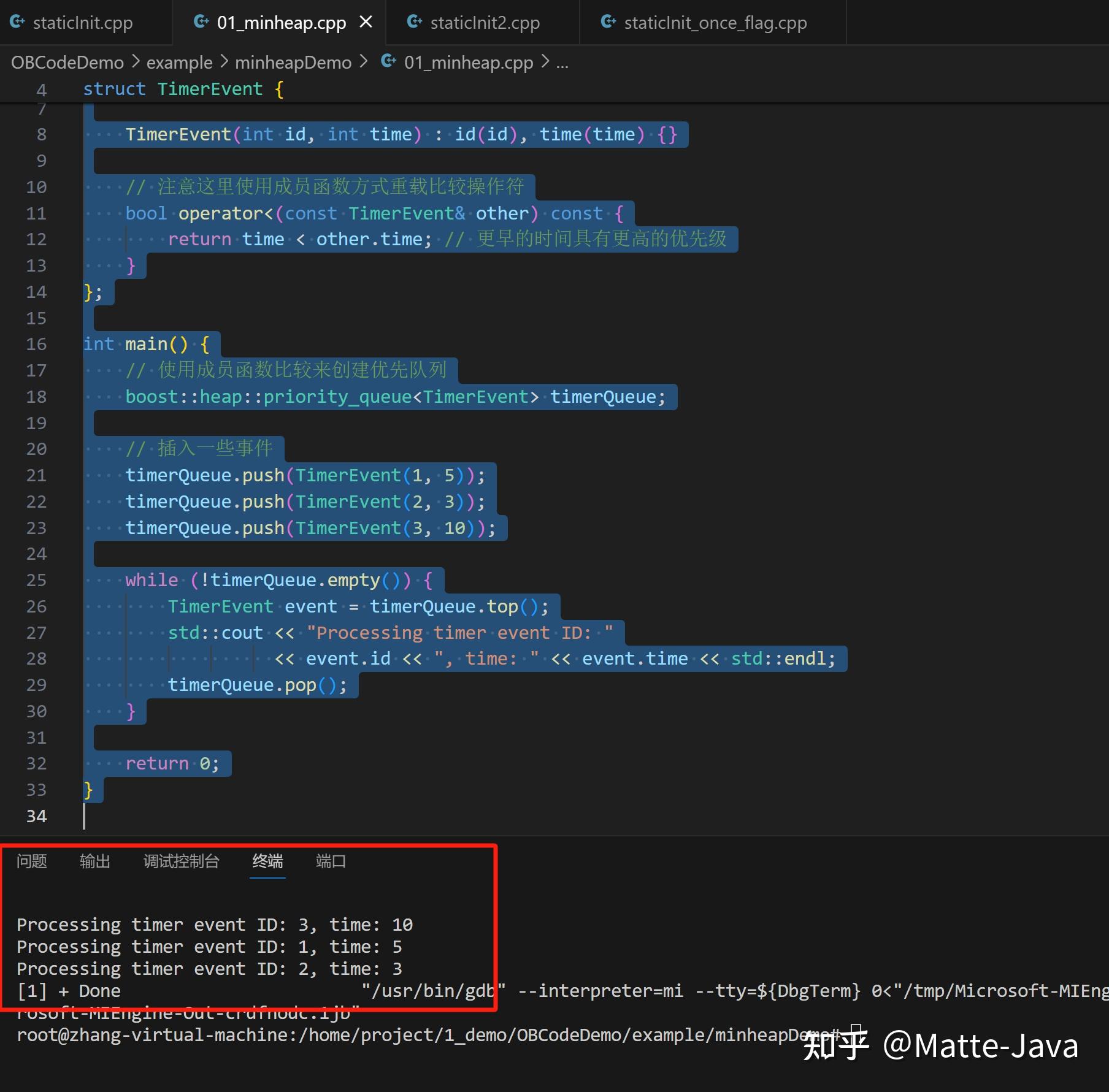
Task: Click the C++ icon on the 01_minheap.cpp tab
Action: 201,21
